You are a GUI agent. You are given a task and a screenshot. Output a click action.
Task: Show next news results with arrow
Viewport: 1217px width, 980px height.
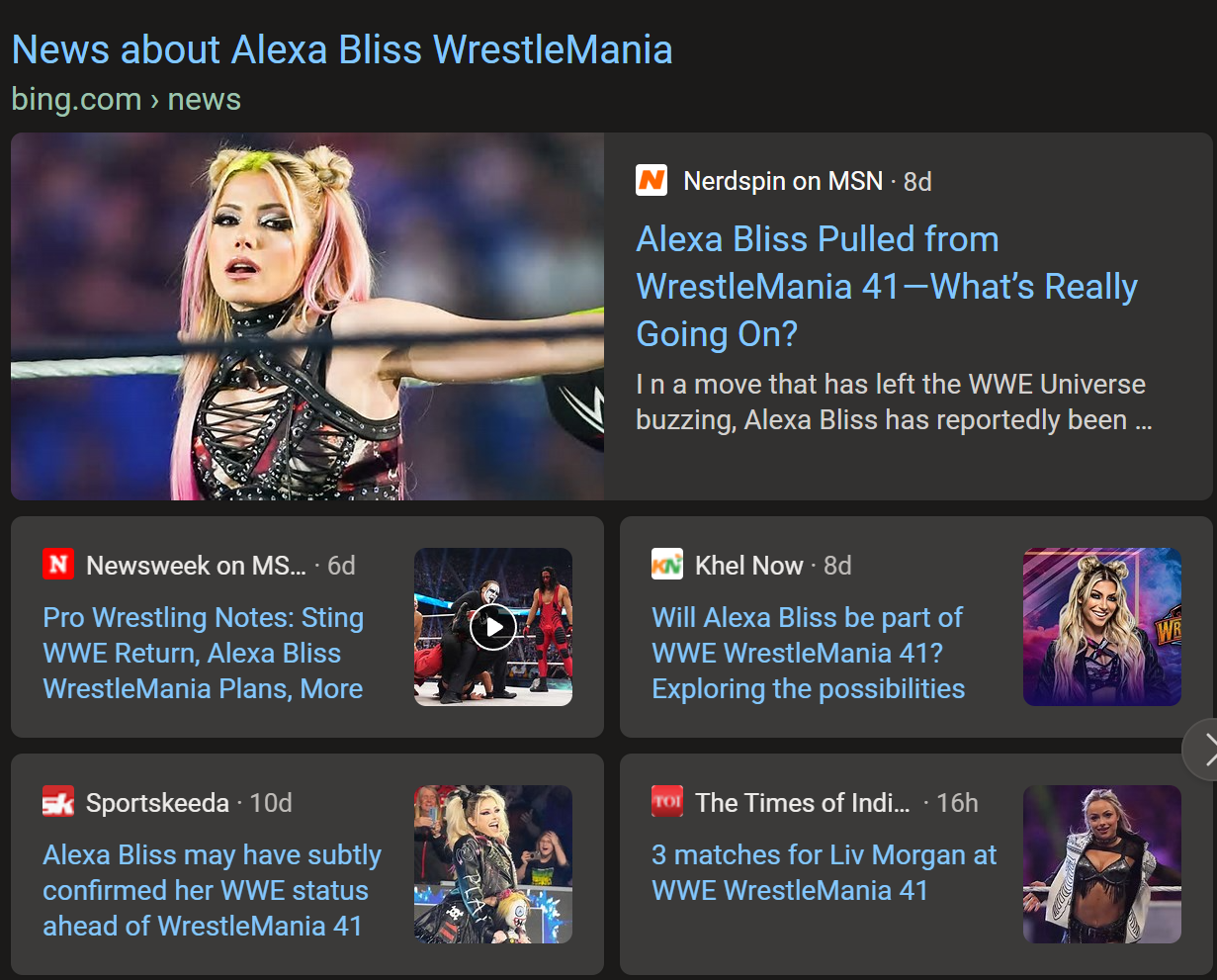1205,751
